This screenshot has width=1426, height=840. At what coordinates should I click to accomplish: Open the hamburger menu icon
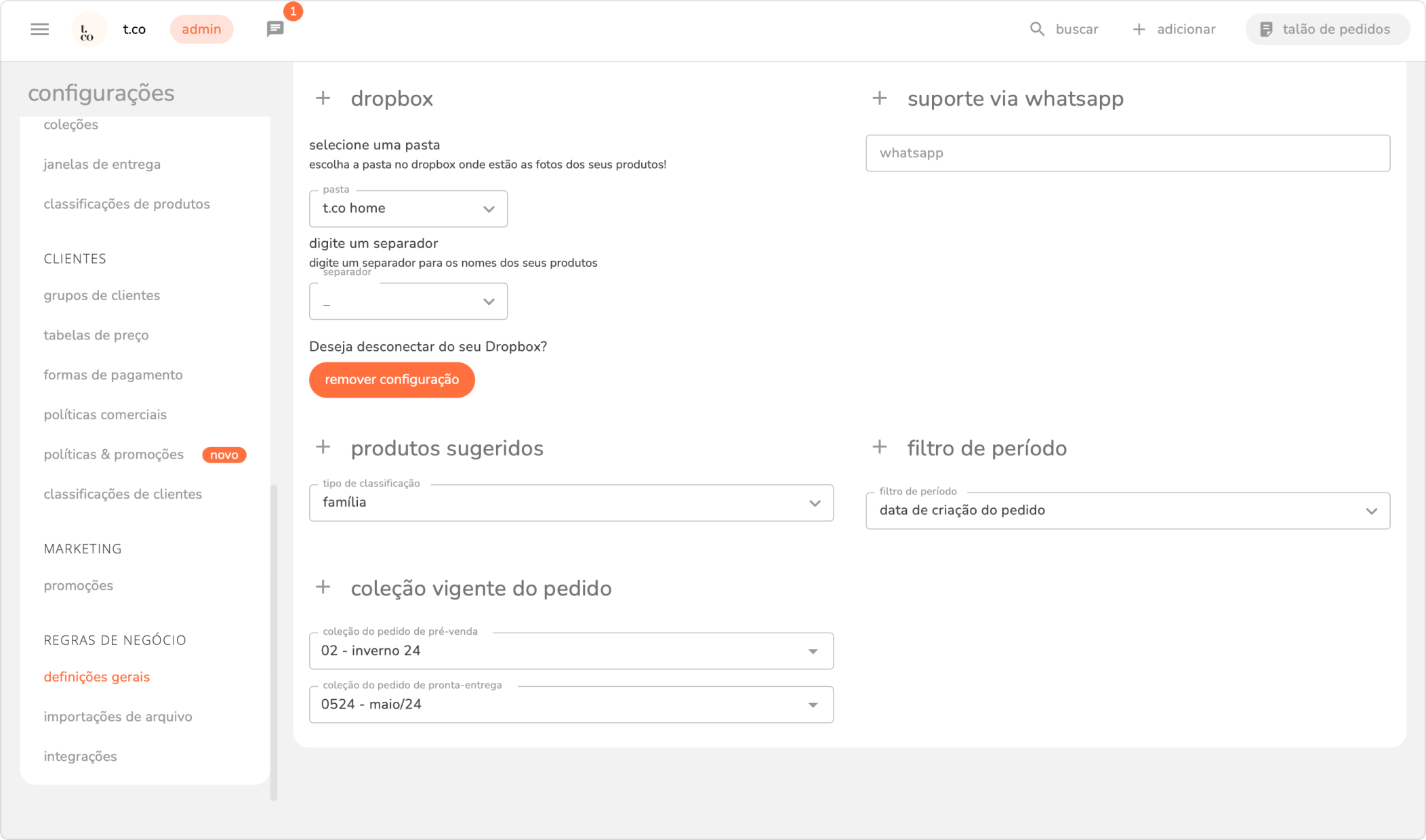pos(40,29)
